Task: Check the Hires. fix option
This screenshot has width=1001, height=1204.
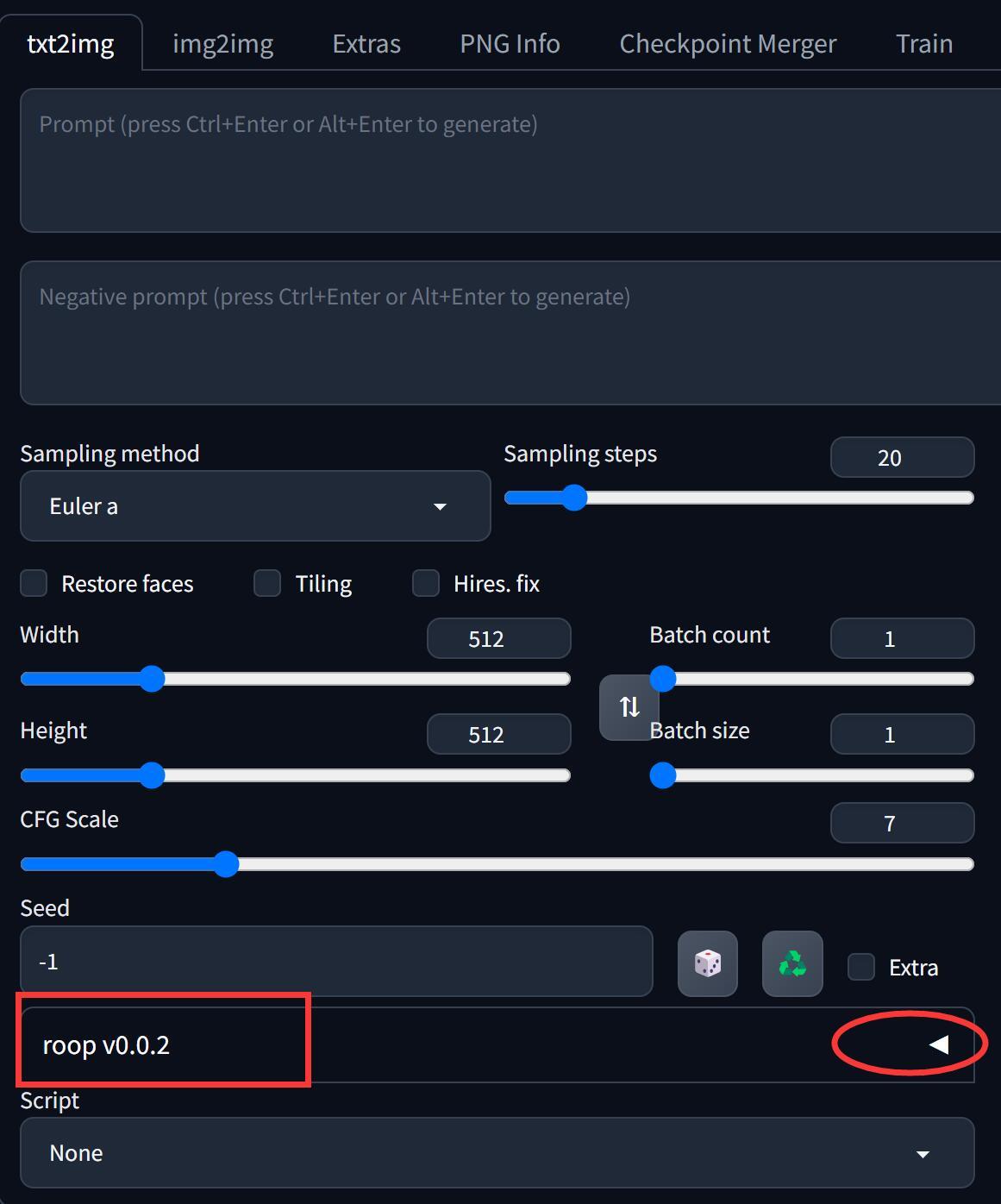Action: pyautogui.click(x=426, y=583)
